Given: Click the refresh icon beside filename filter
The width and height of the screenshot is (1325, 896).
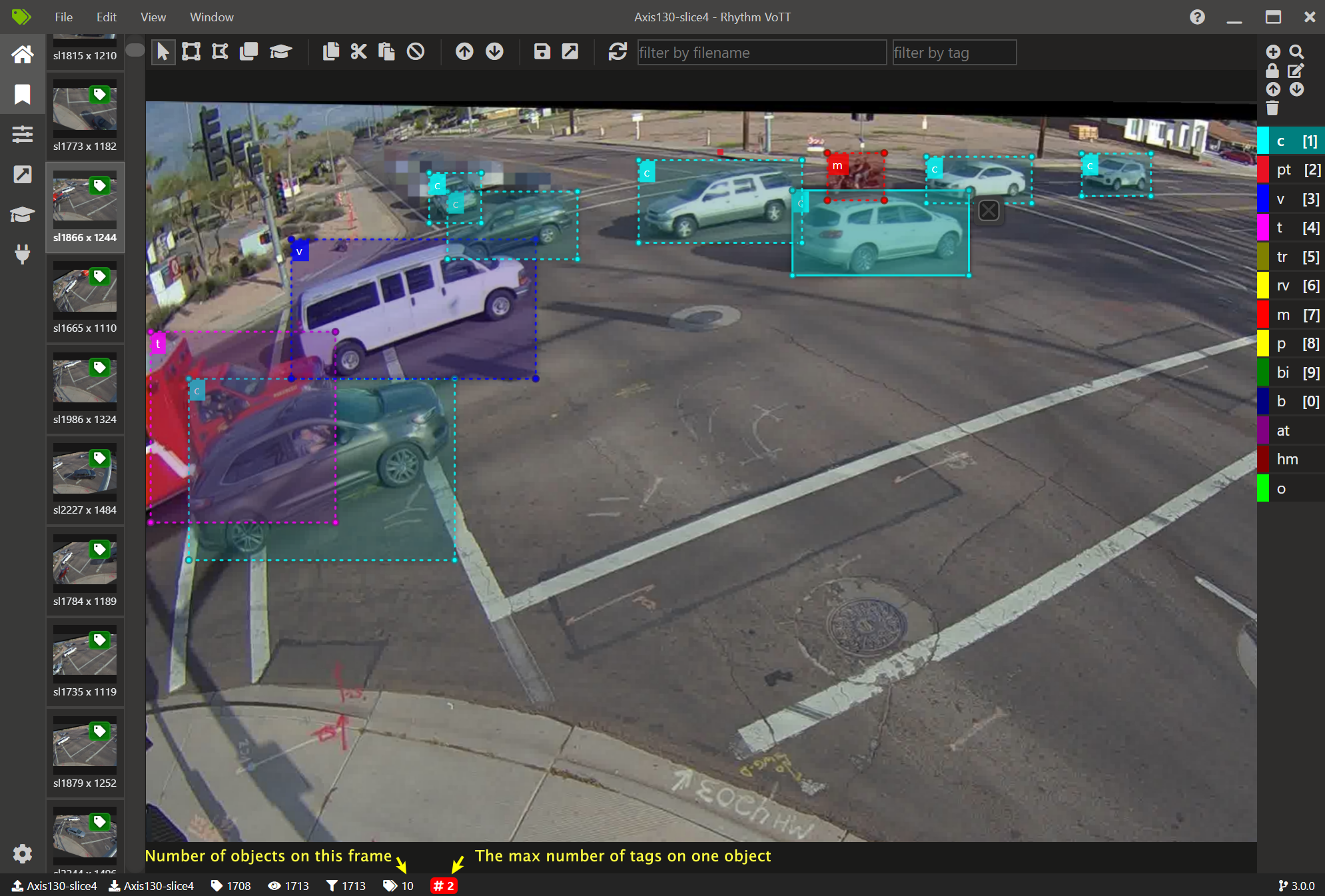Looking at the screenshot, I should tap(618, 52).
